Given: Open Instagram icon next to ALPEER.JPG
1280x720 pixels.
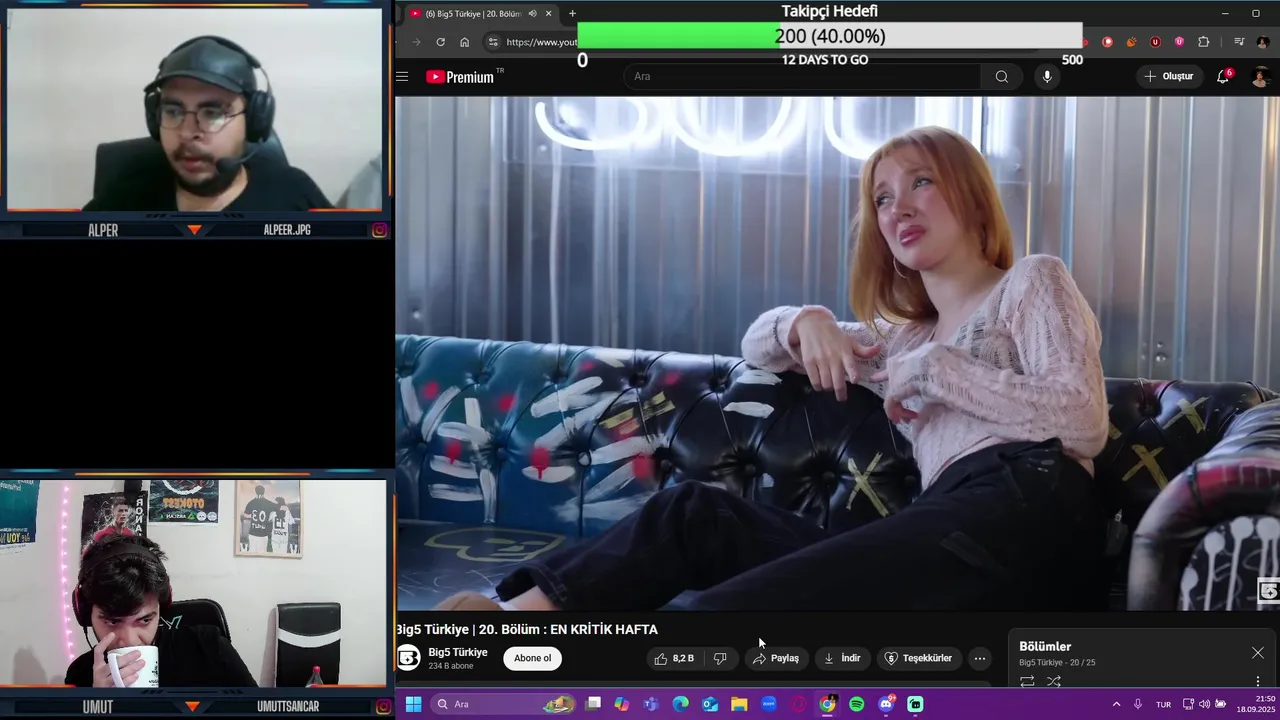Looking at the screenshot, I should (x=380, y=230).
